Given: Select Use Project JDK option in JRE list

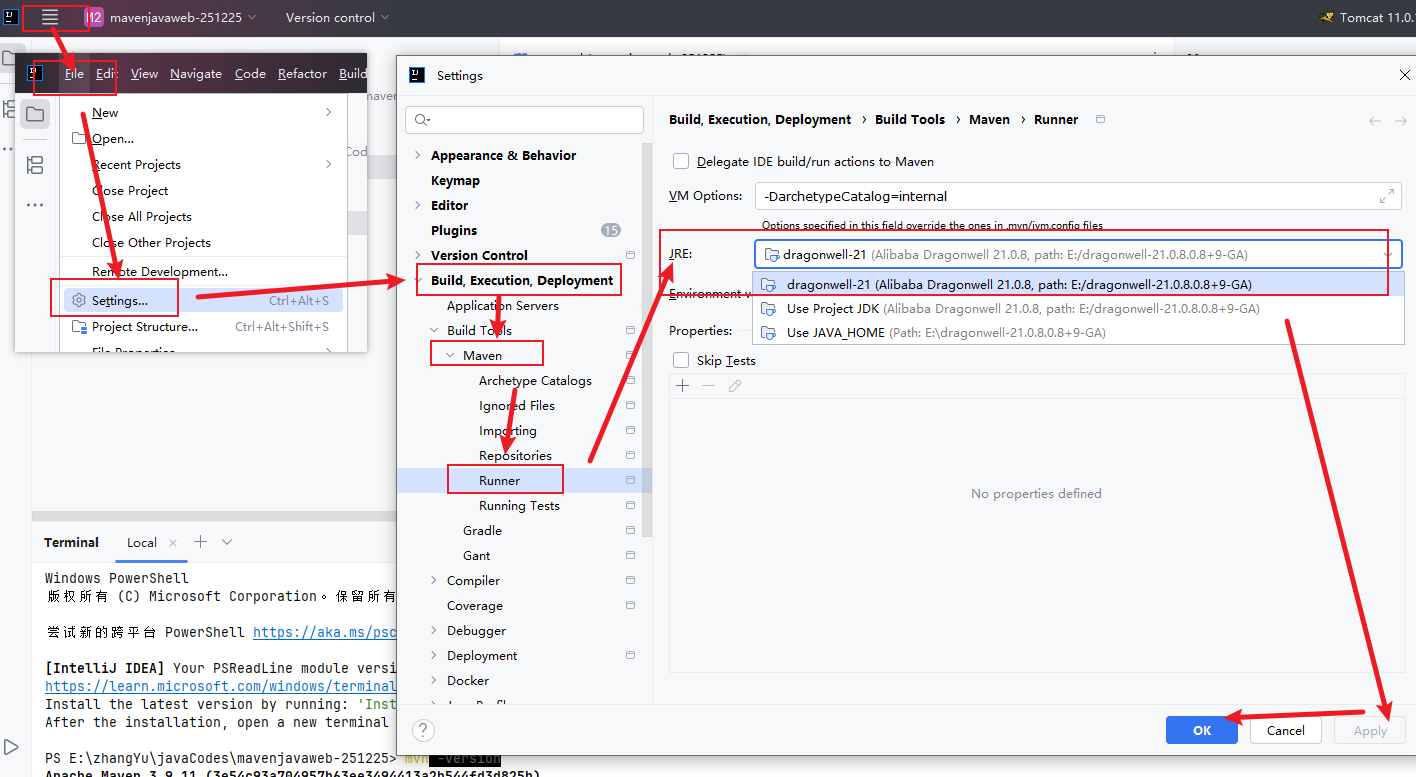Looking at the screenshot, I should coord(1078,308).
